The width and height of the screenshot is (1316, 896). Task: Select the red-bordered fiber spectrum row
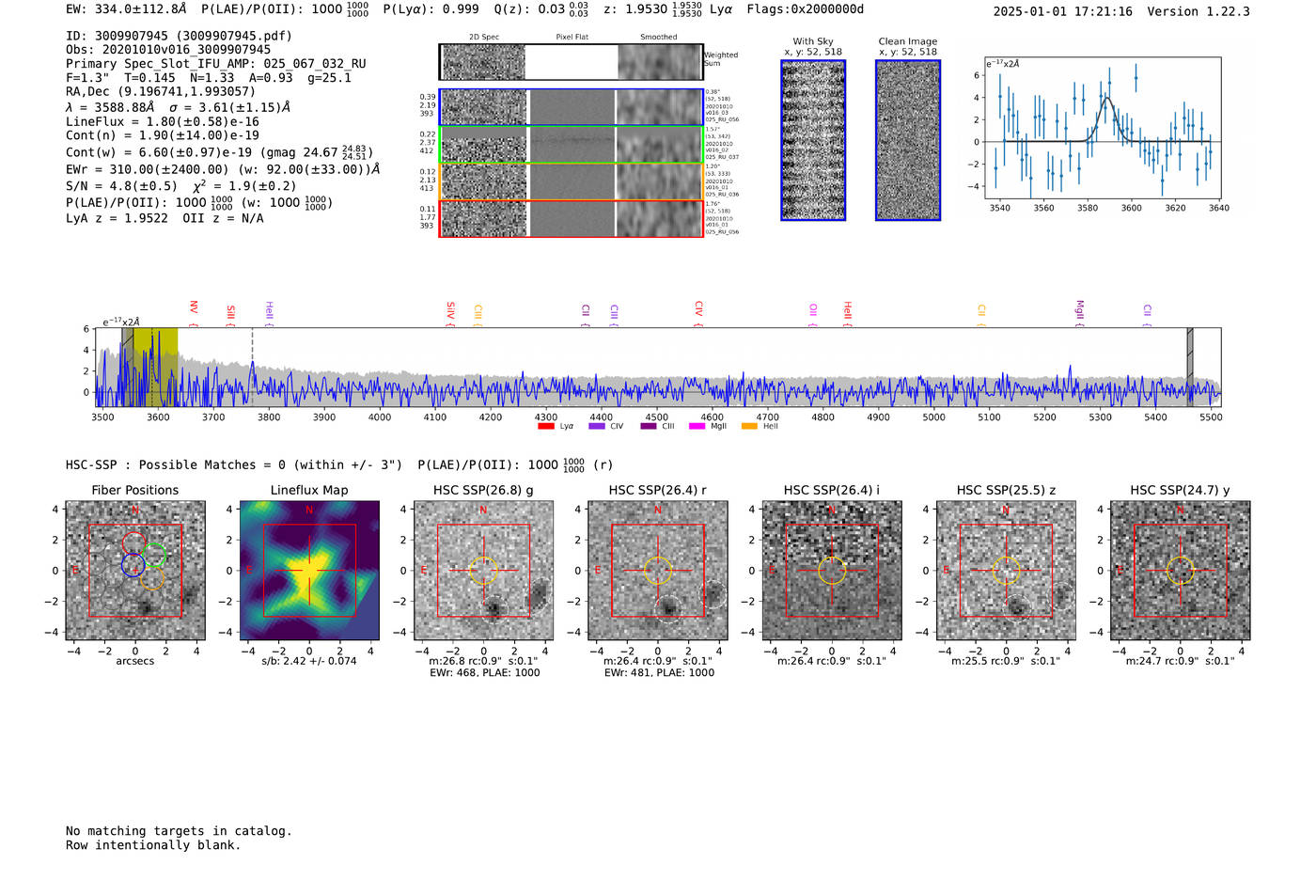(x=571, y=218)
